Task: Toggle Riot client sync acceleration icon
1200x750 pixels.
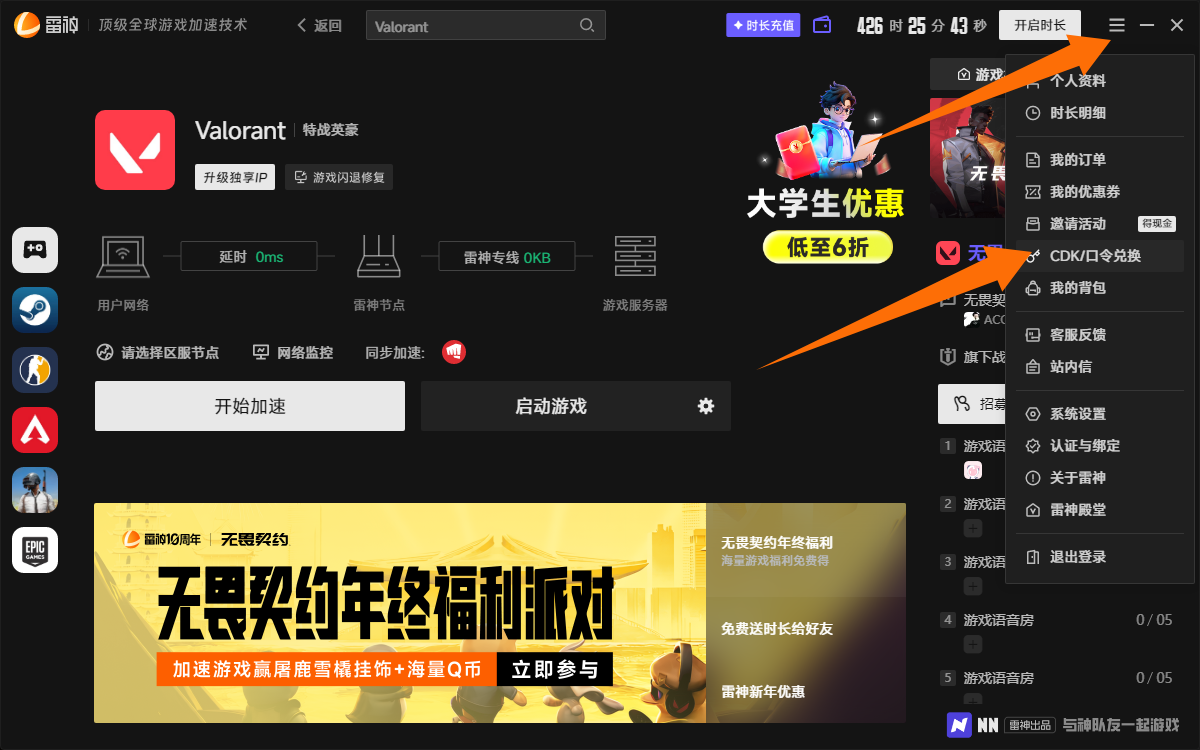Action: tap(454, 352)
